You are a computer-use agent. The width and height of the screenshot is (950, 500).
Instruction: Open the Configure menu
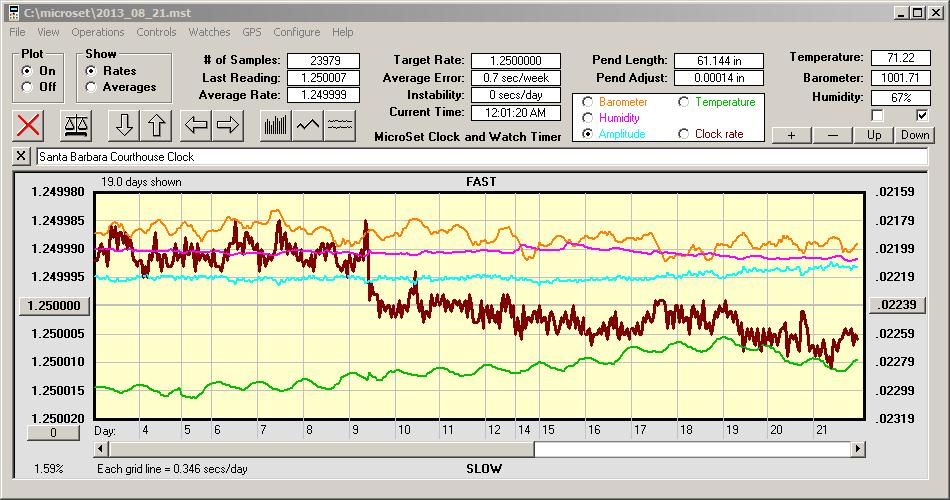coord(296,32)
